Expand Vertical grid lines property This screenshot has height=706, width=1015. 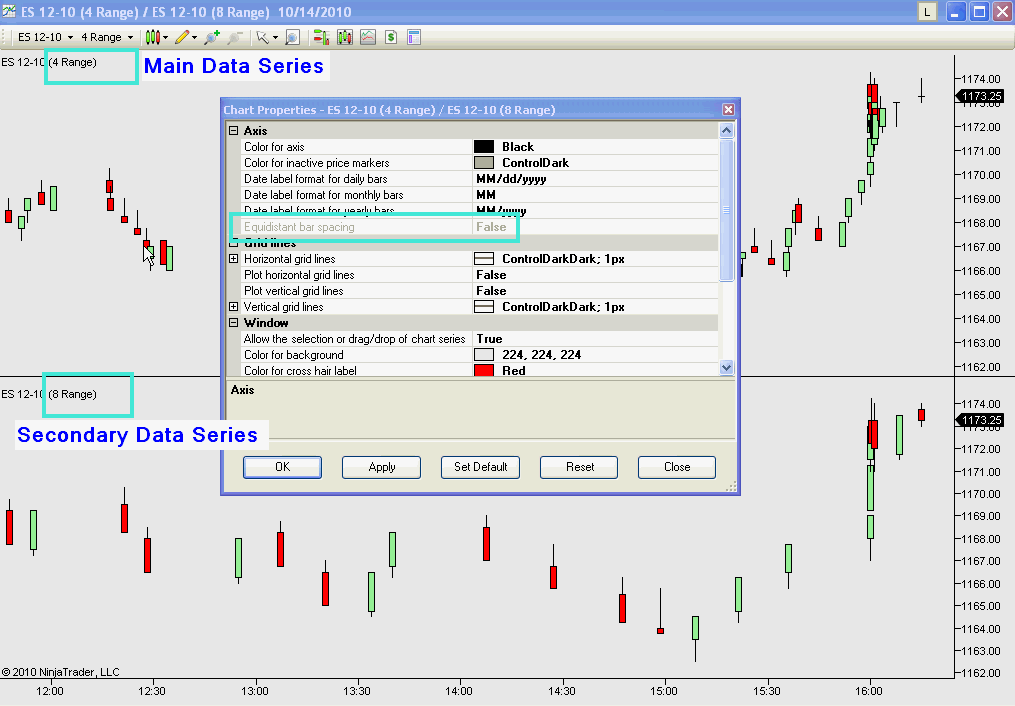(x=234, y=307)
